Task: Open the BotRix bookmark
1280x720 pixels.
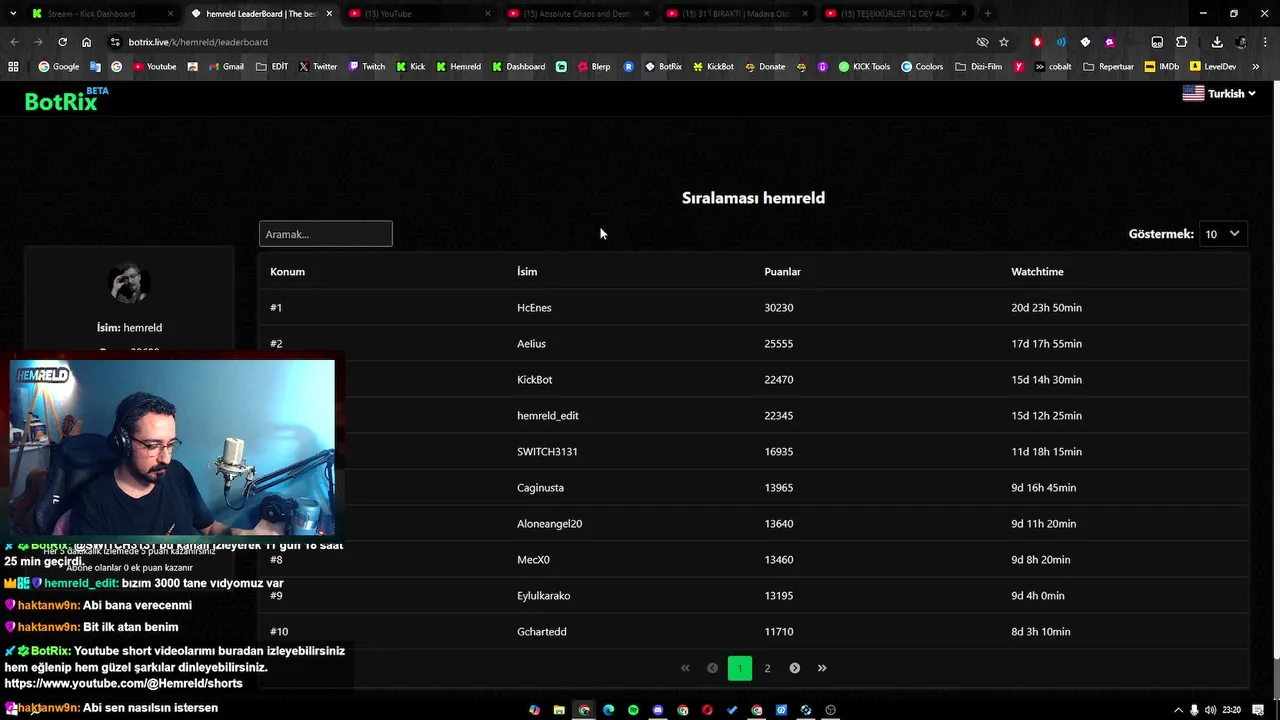Action: coord(663,67)
